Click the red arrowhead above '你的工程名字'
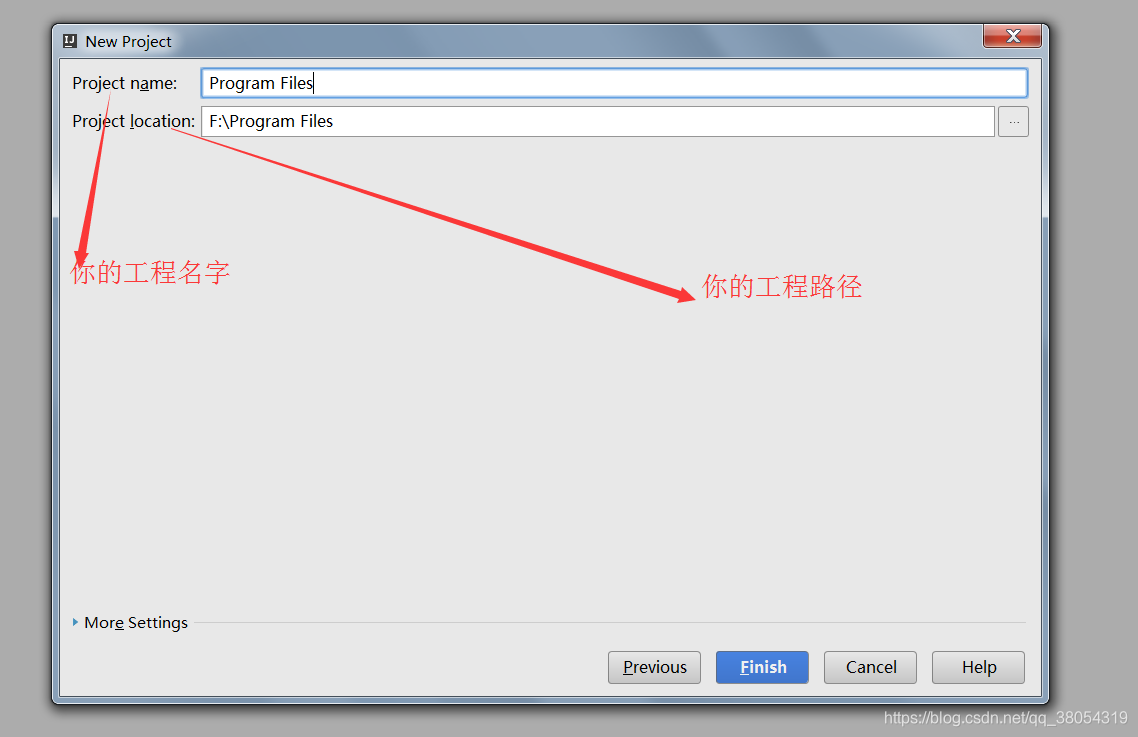 81,256
